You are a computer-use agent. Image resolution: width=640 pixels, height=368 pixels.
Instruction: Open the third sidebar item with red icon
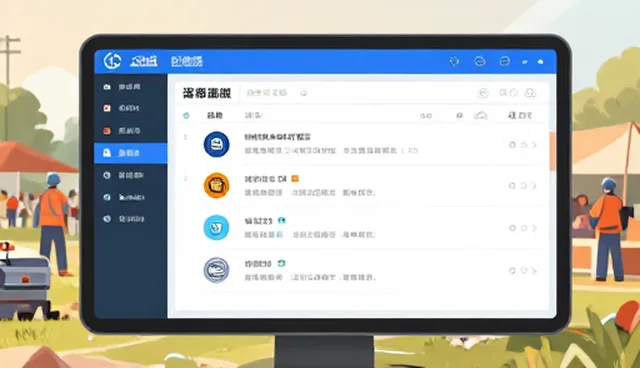pos(131,131)
